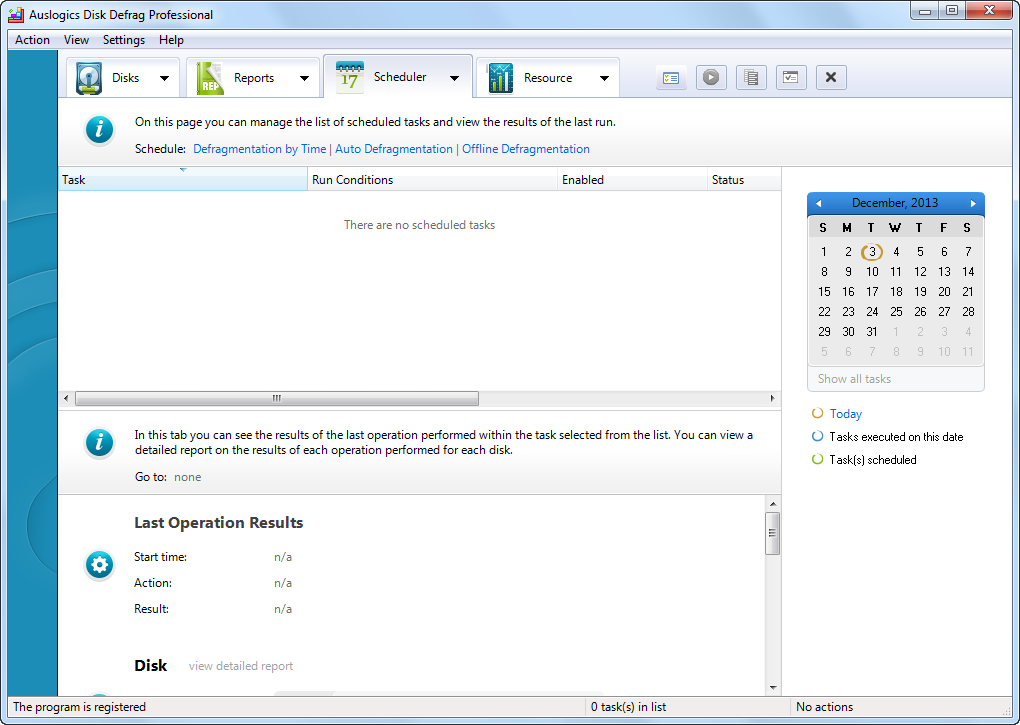The width and height of the screenshot is (1020, 725).
Task: Click the results pane scroll down arrow
Action: tap(773, 687)
